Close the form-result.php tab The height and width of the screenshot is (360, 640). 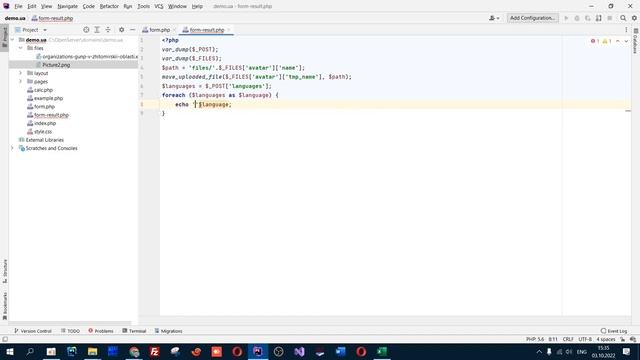229,30
